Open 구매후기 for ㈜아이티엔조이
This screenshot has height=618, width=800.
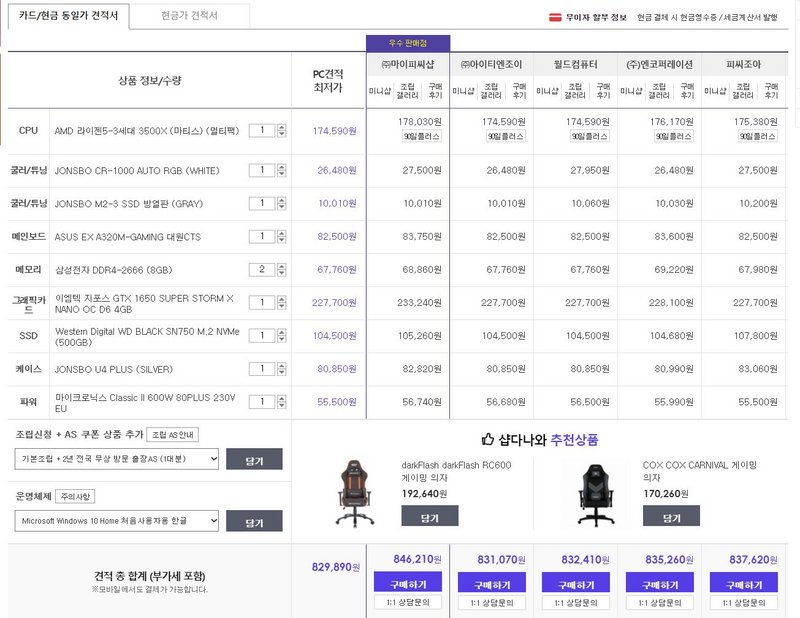click(519, 91)
